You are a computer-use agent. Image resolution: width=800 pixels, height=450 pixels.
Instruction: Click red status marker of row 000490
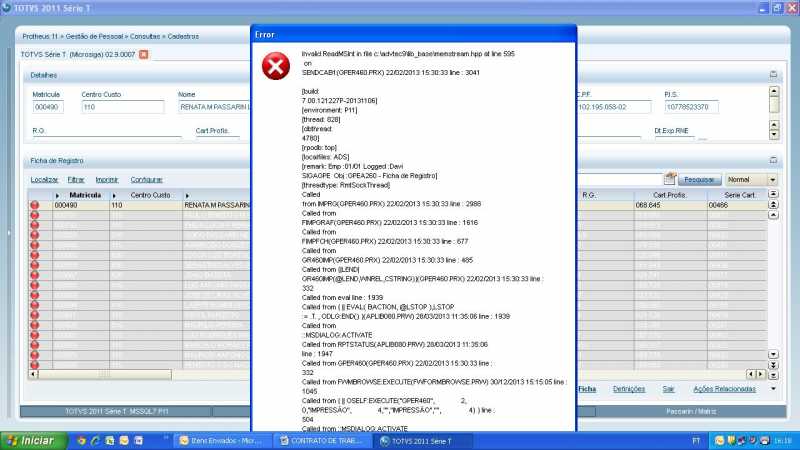[35, 205]
